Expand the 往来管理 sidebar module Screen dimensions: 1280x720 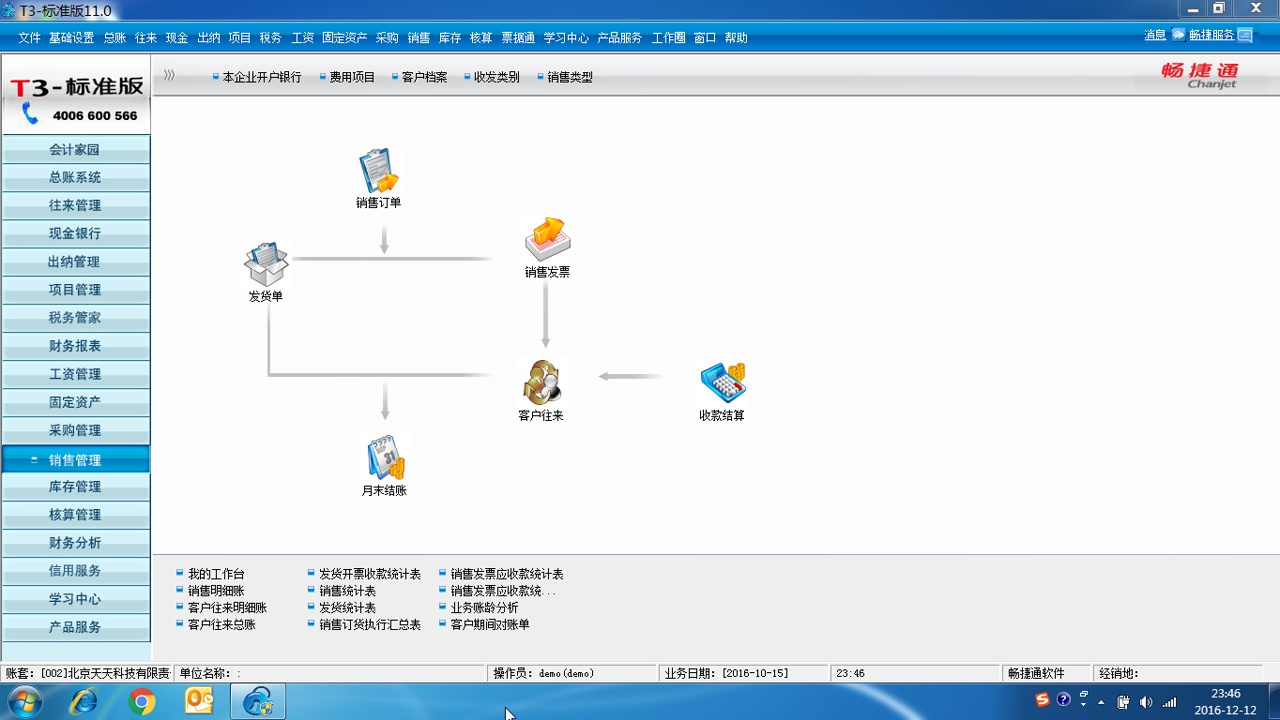coord(76,205)
